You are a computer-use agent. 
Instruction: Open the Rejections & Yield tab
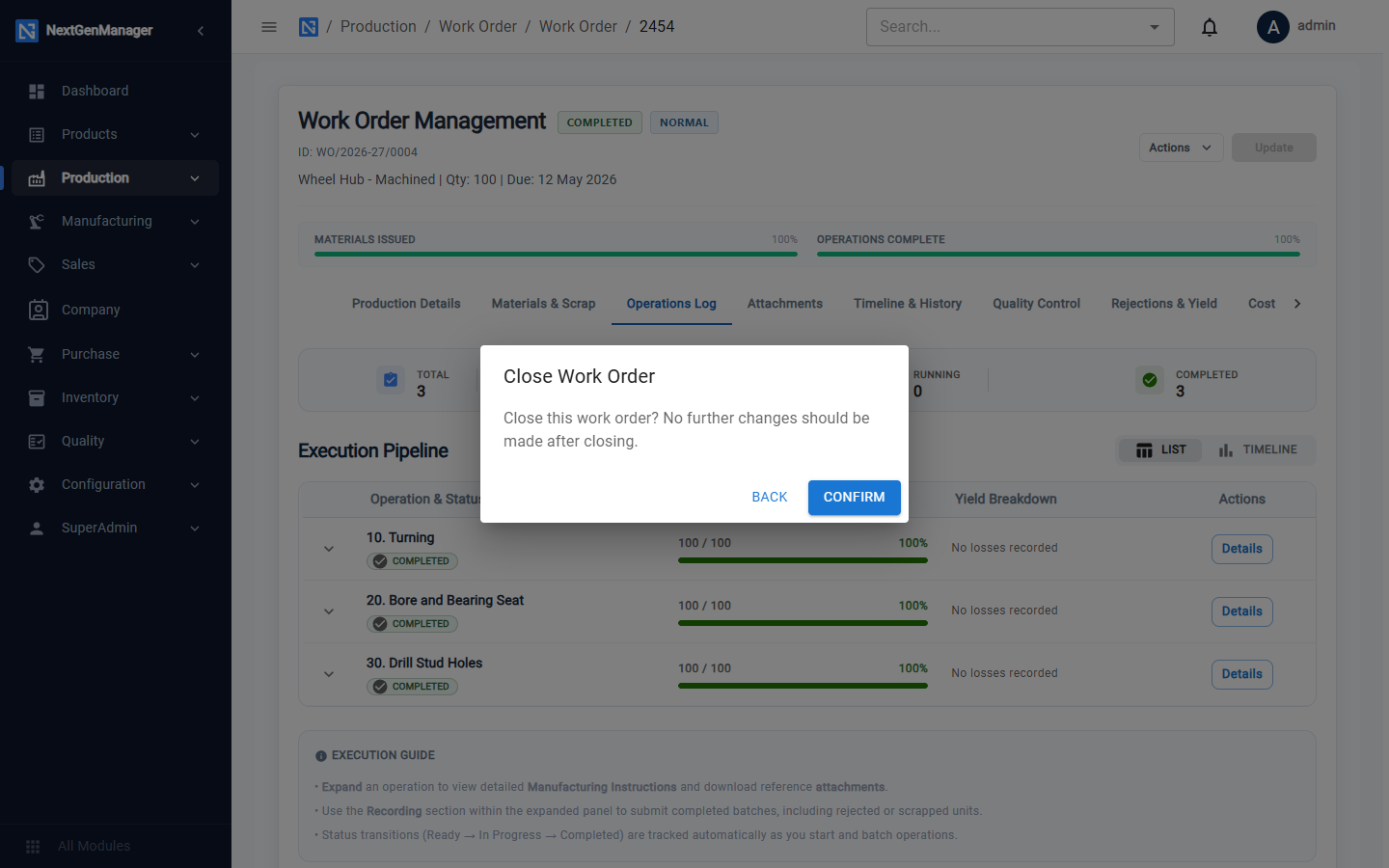point(1164,304)
